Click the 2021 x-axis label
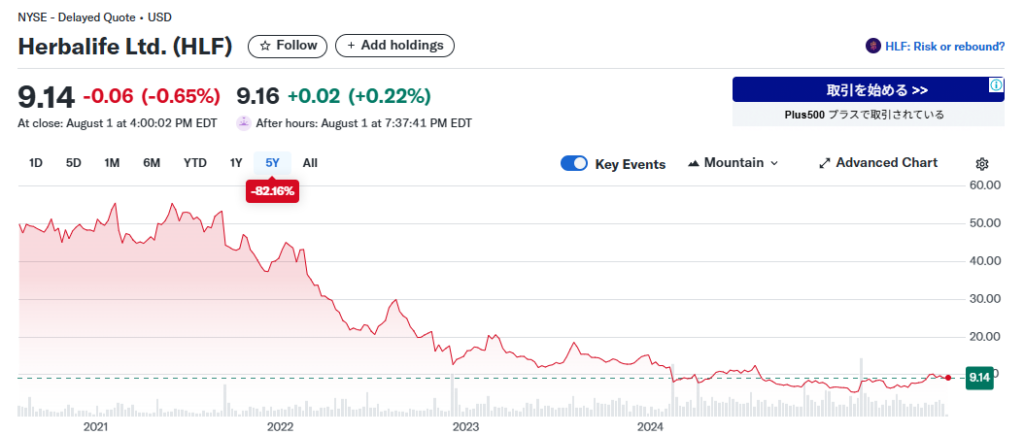The width and height of the screenshot is (1024, 435). point(96,427)
